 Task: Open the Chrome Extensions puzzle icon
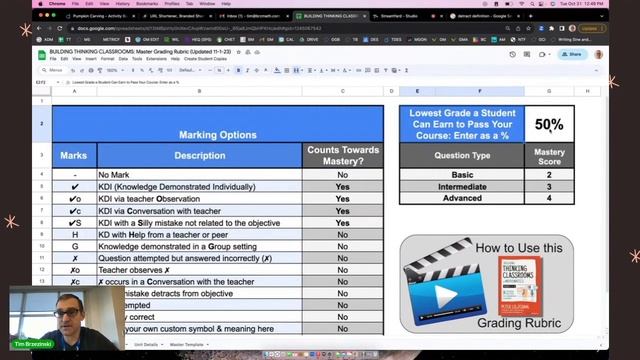551,29
